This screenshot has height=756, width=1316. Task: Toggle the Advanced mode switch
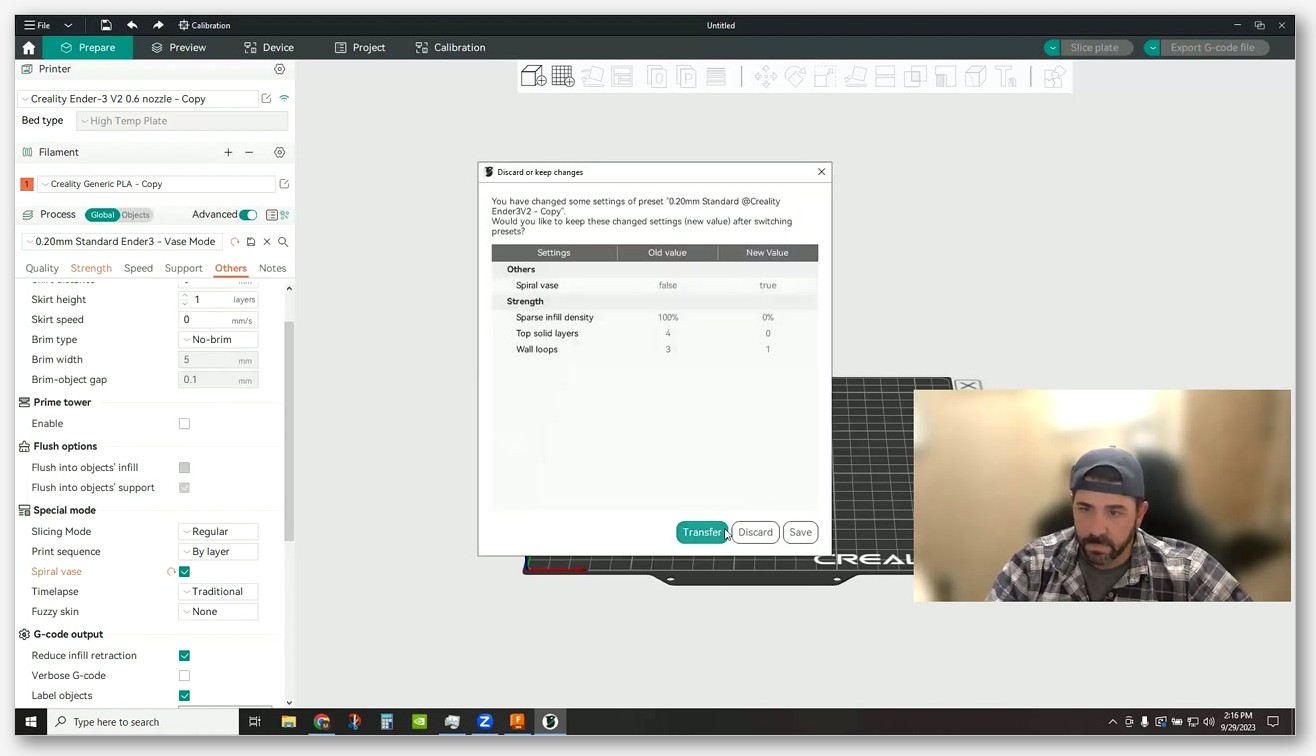248,215
